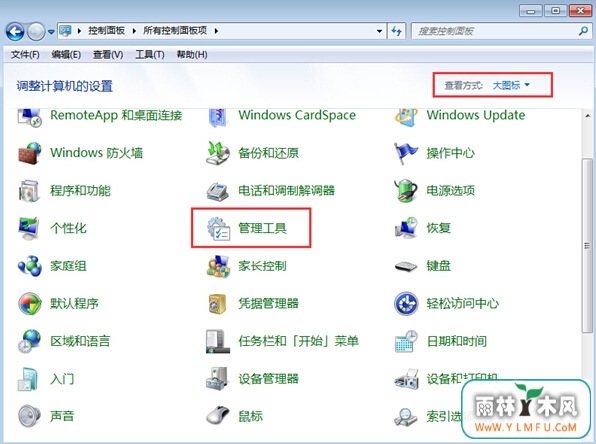Screen dimensions: 596x444
Task: Open the 电源选项 battery icon
Action: click(406, 191)
